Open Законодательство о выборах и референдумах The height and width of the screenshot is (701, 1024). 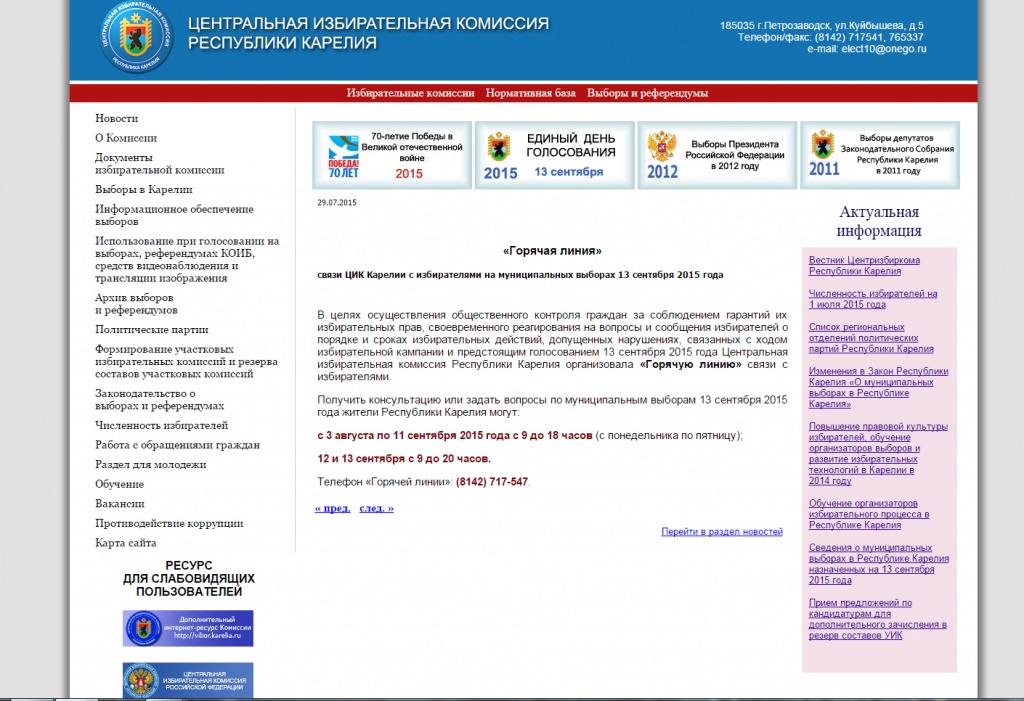(159, 399)
